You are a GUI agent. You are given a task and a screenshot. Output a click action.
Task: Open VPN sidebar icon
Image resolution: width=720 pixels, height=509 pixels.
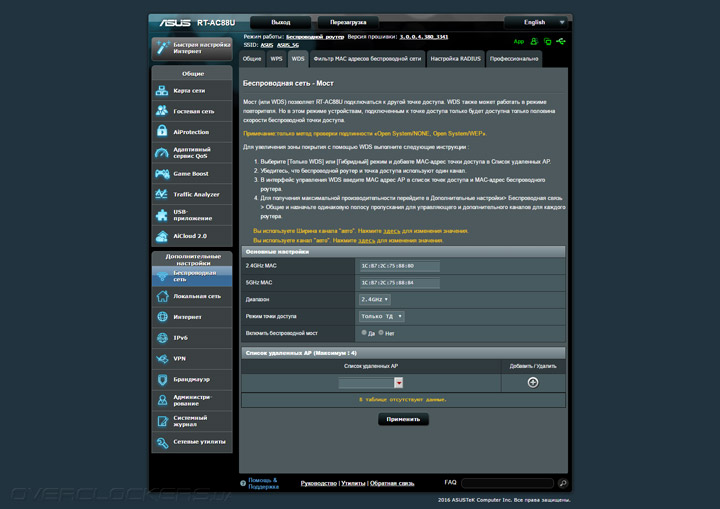click(x=162, y=358)
